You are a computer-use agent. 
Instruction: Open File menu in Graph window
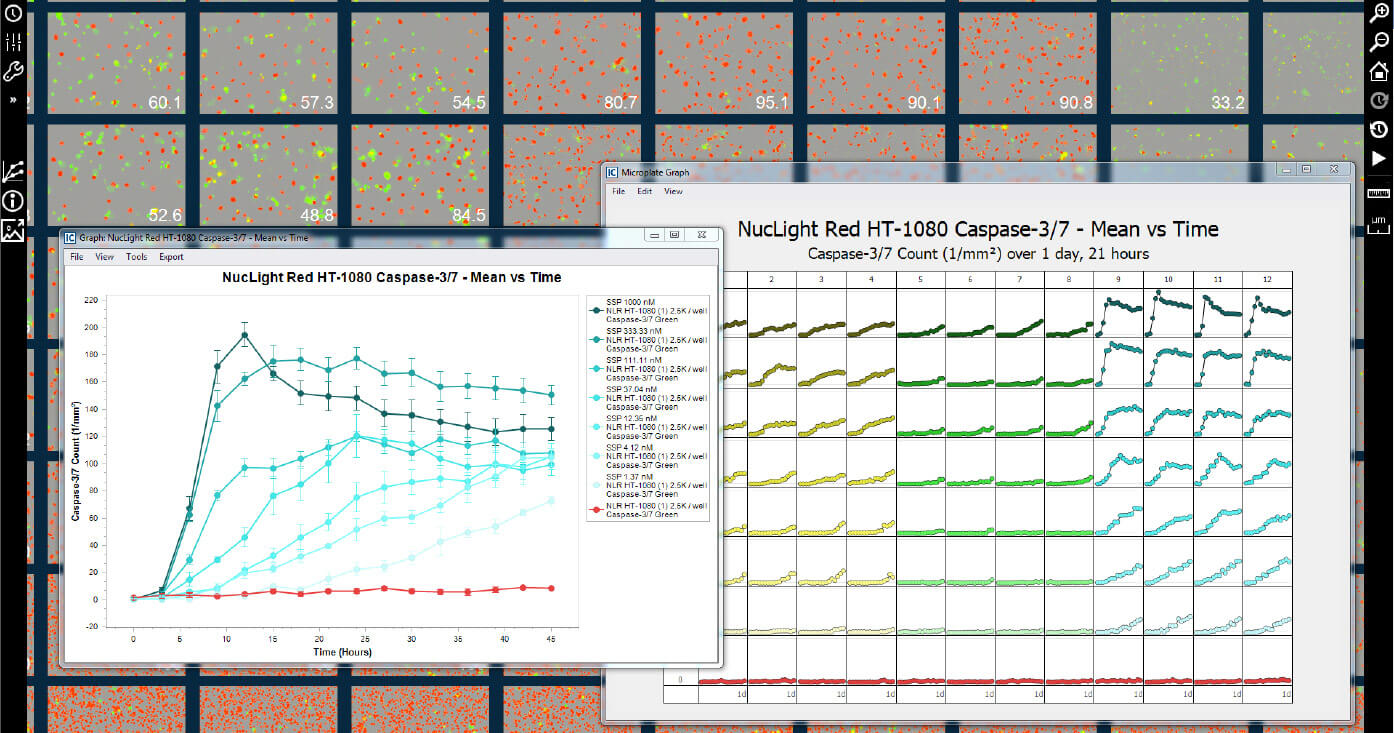[x=76, y=257]
